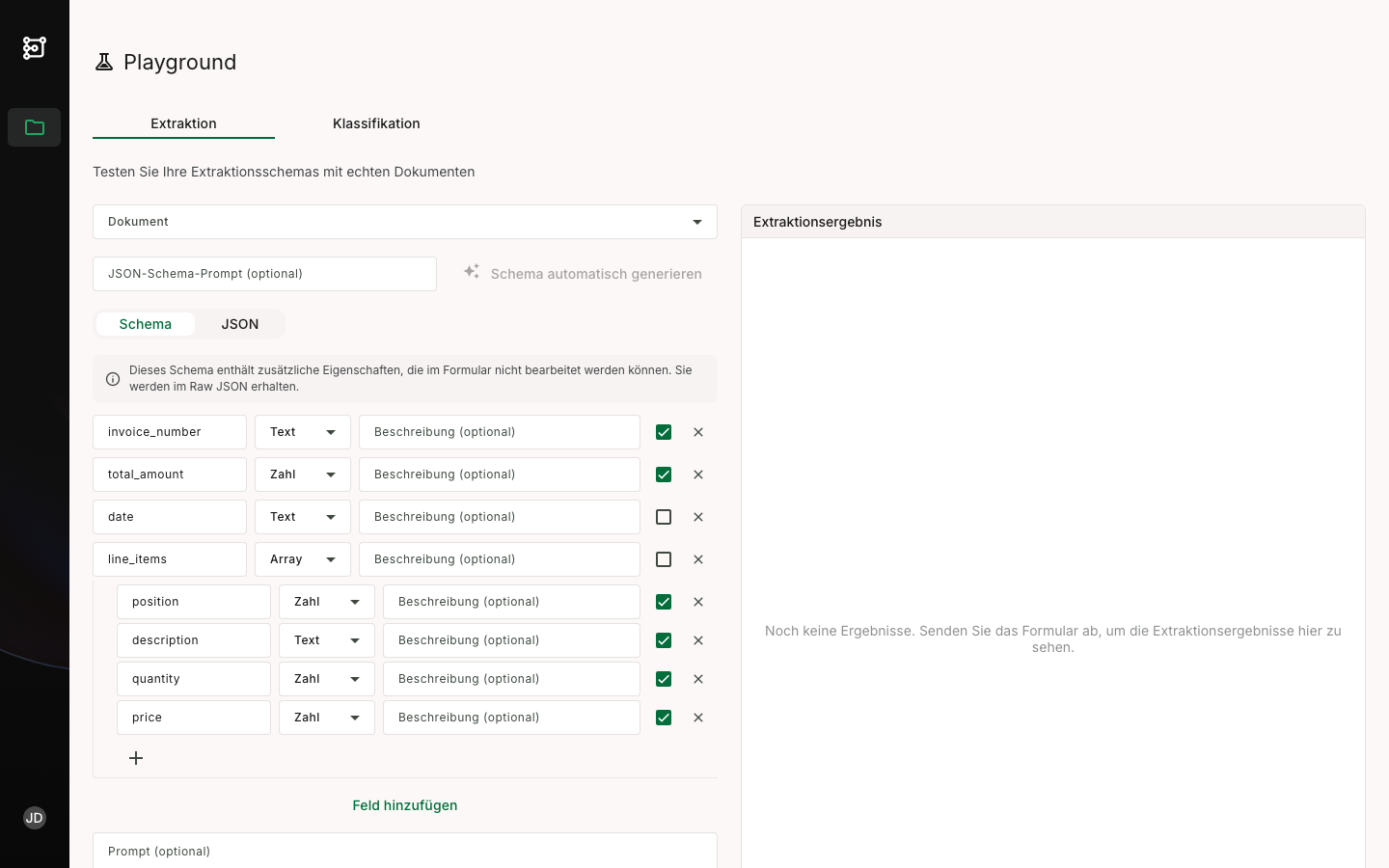Remove the invoice_number field with X
1389x868 pixels.
(698, 432)
